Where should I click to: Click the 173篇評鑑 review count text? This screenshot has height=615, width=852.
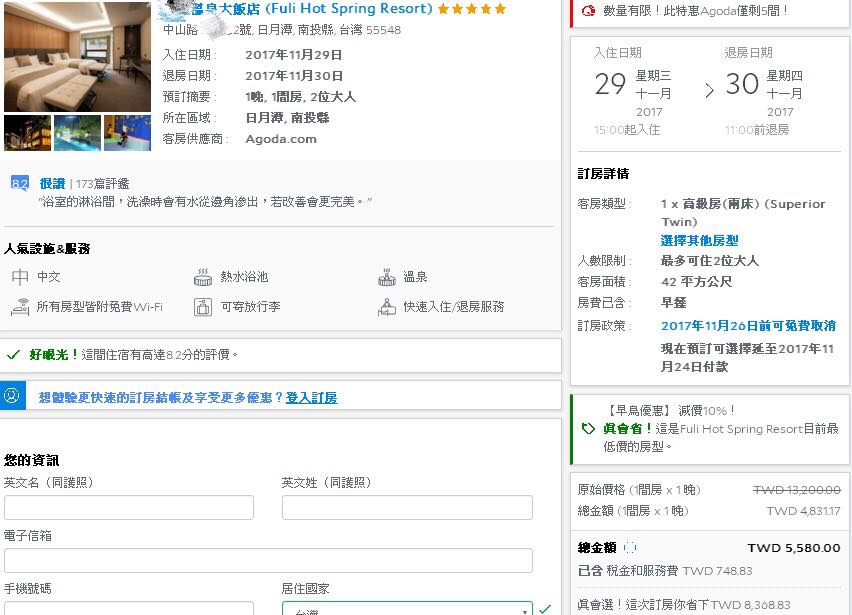(103, 184)
